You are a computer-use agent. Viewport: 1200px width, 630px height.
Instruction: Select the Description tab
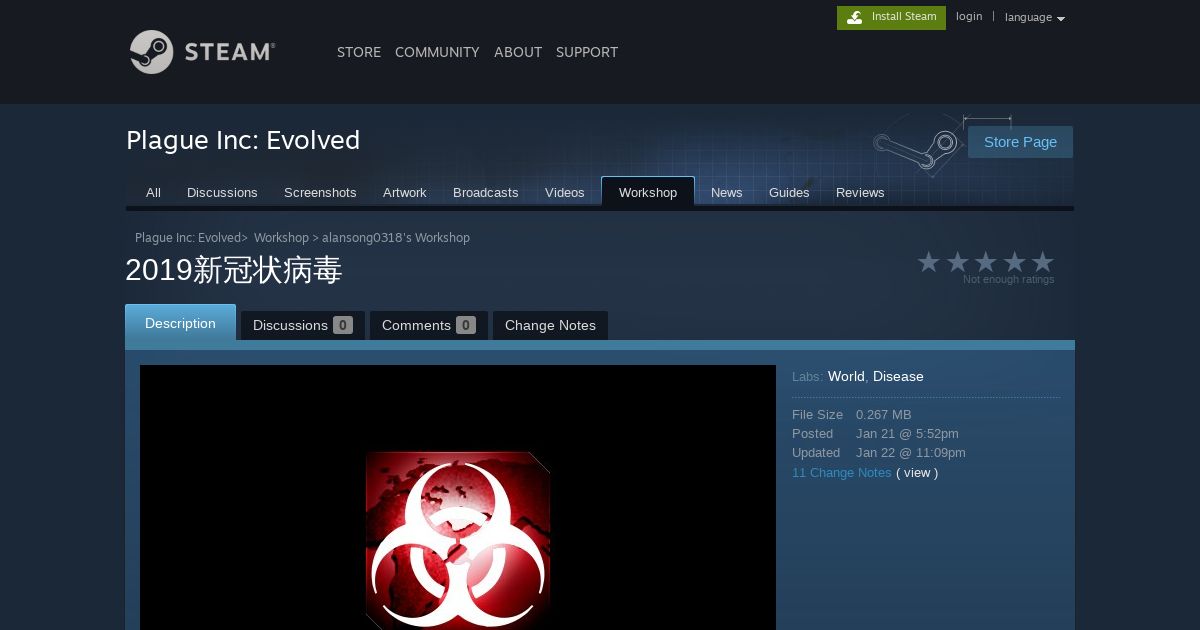(180, 323)
